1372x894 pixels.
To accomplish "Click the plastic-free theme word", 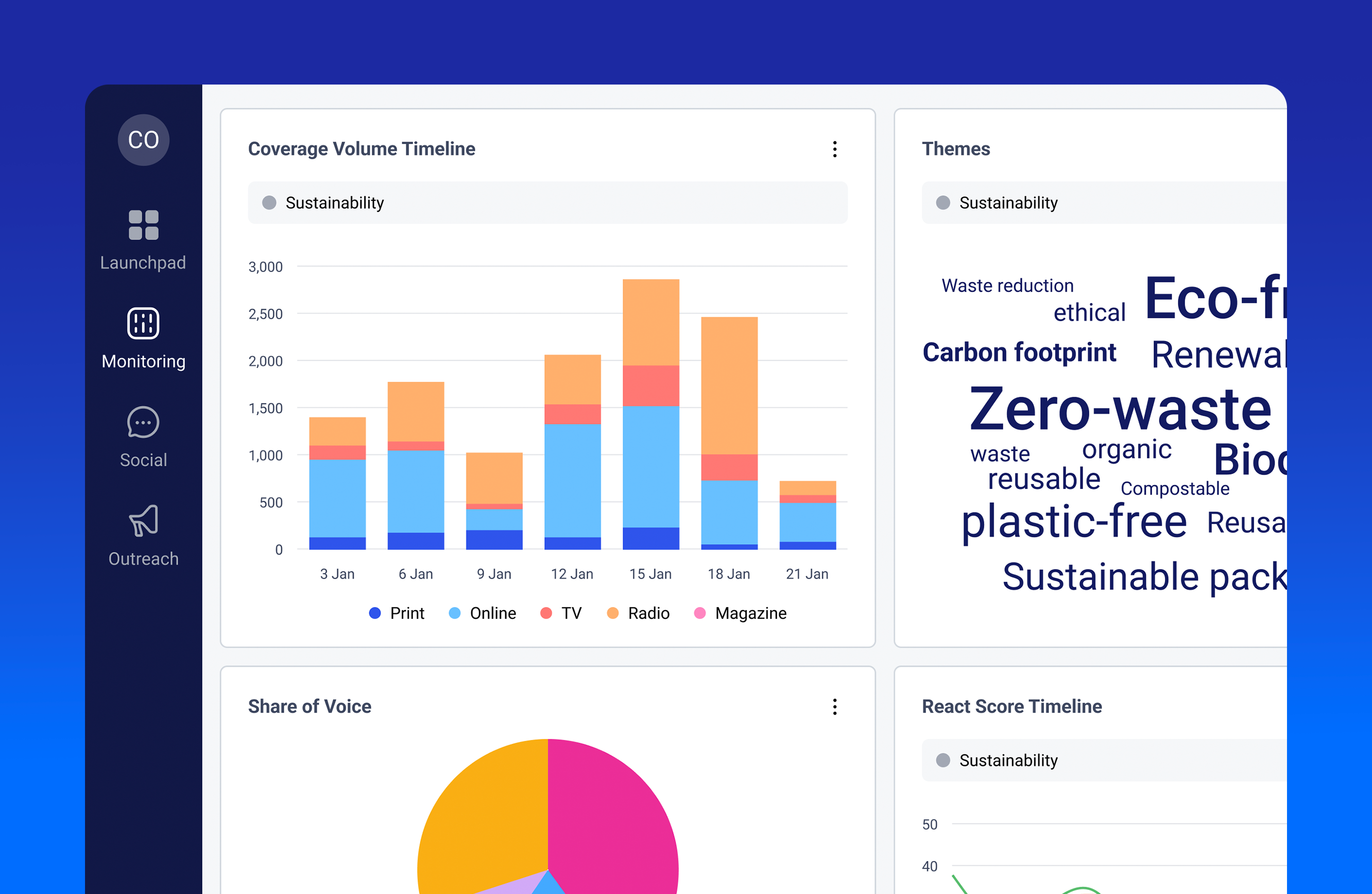I will tap(1074, 522).
